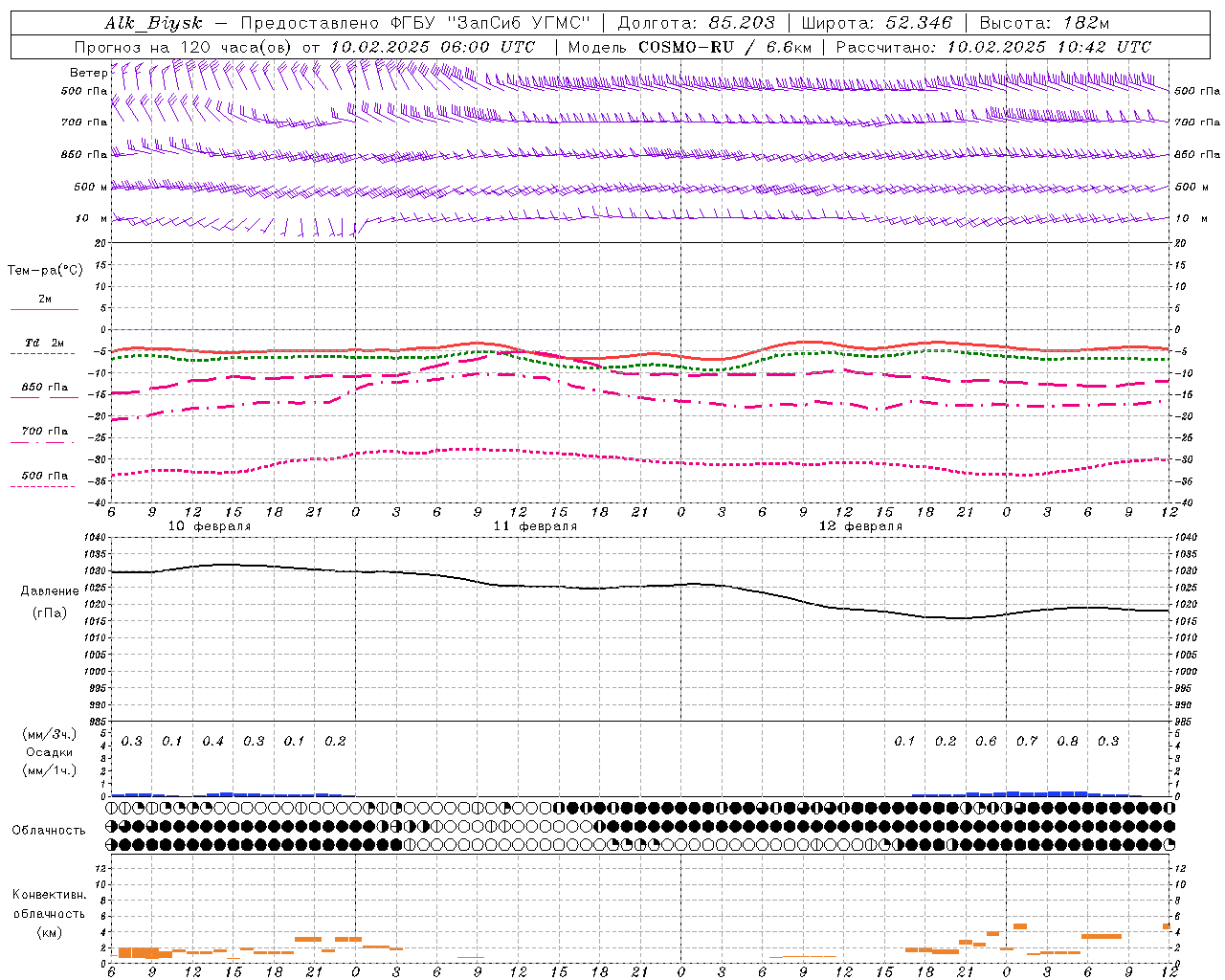Click the Td 2м legend entry
Viewport: 1225px width, 980px height.
pyautogui.click(x=45, y=343)
